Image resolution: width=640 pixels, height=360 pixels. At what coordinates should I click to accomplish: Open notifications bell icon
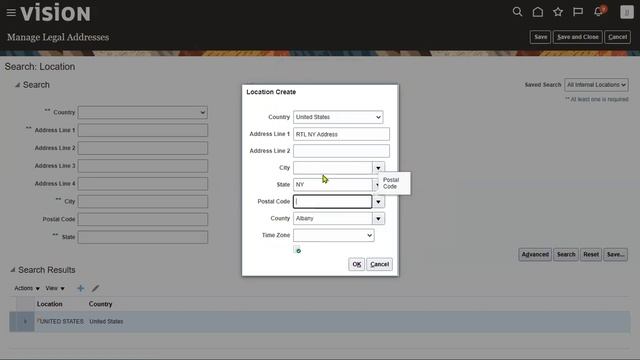coord(599,11)
